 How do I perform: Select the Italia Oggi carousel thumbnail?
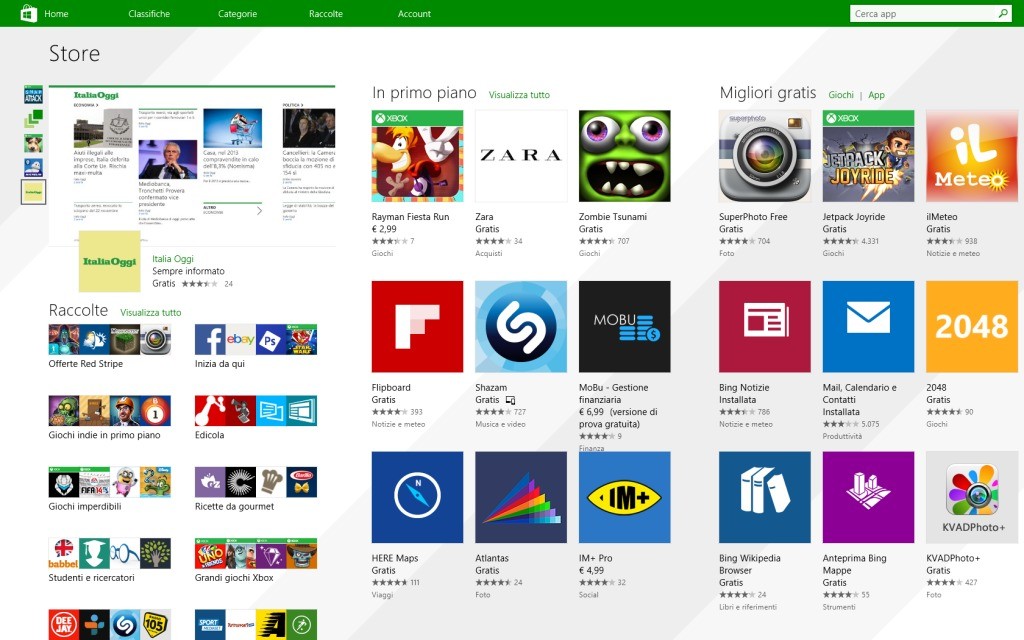coord(33,192)
